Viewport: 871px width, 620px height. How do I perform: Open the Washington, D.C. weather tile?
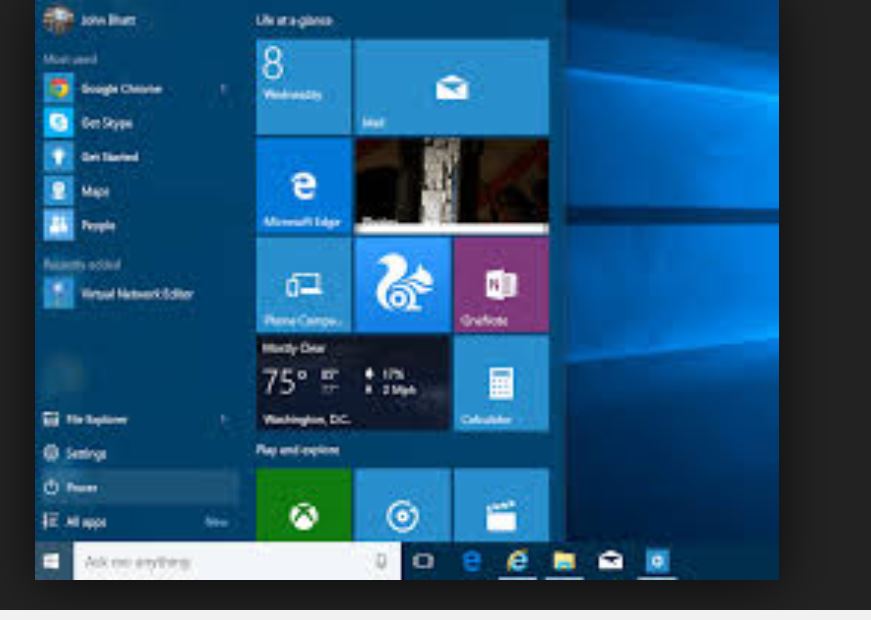click(x=353, y=383)
